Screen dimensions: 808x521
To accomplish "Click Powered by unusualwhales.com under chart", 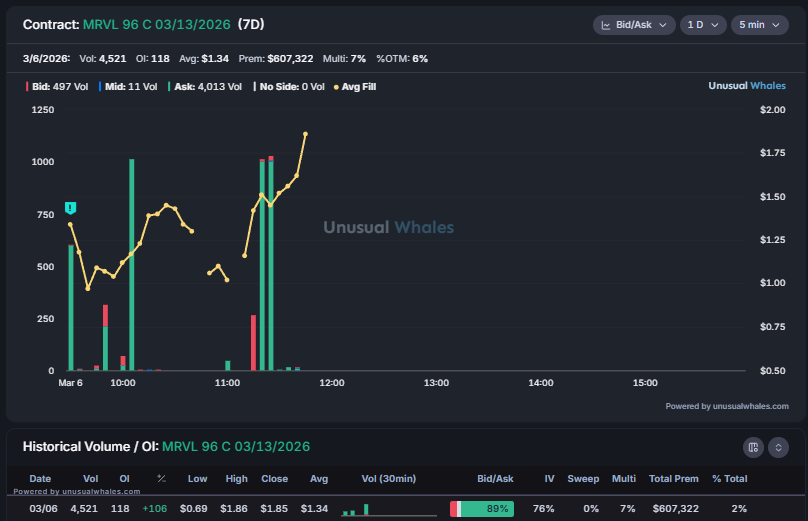I will click(x=727, y=406).
